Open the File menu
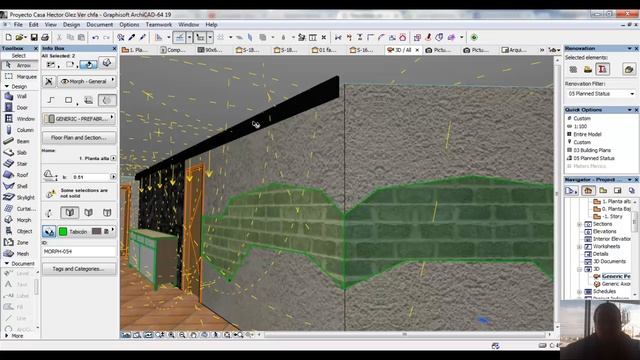 (x=18, y=24)
